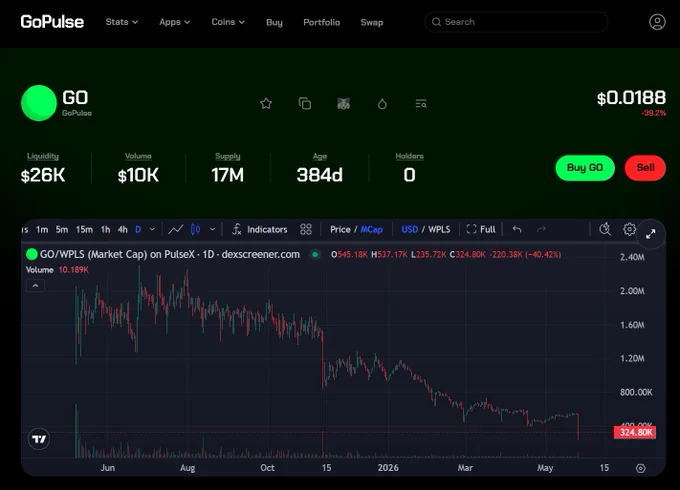Click the red Sell button
The width and height of the screenshot is (680, 490).
(x=645, y=168)
